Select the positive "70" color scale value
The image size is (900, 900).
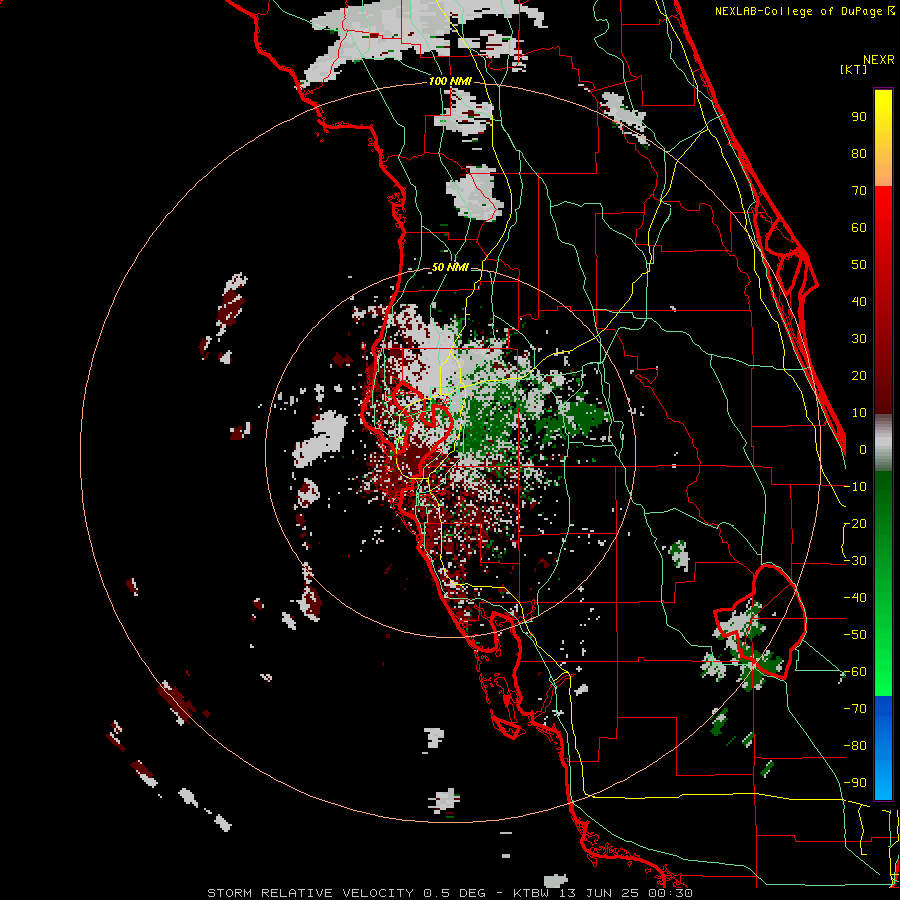(x=859, y=191)
